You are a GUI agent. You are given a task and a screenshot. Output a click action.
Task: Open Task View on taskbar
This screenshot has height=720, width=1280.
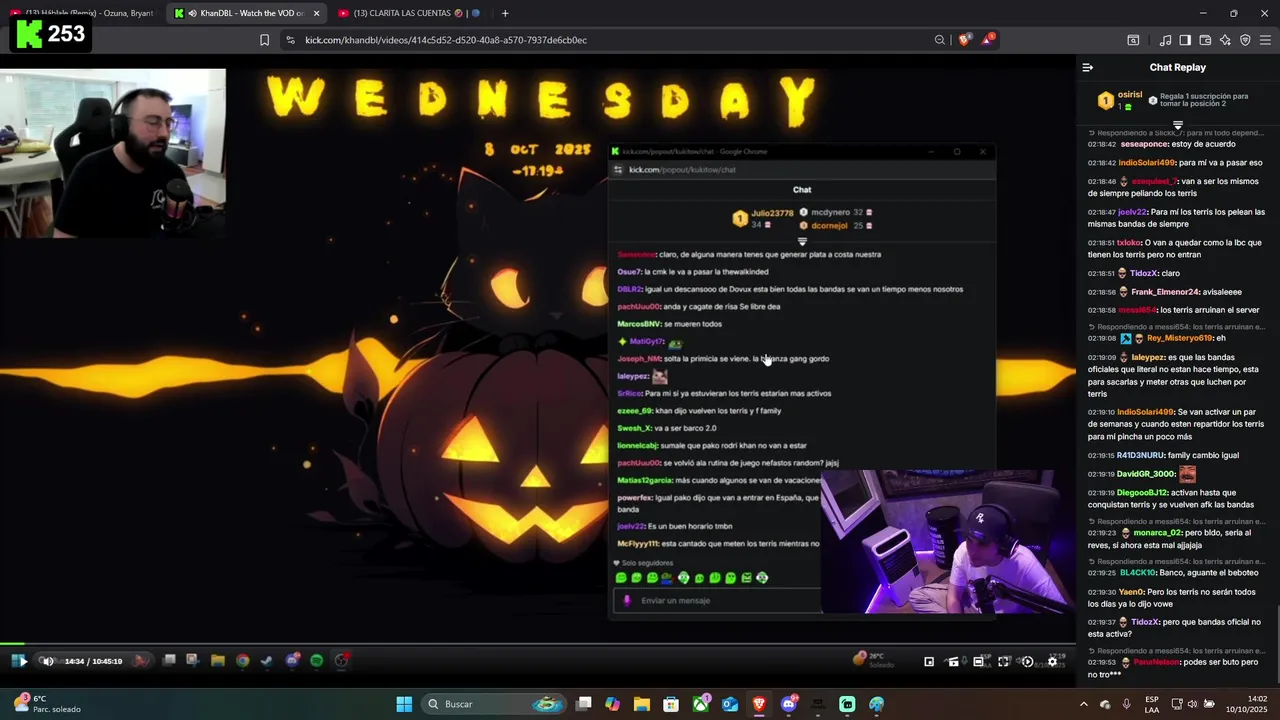click(584, 704)
